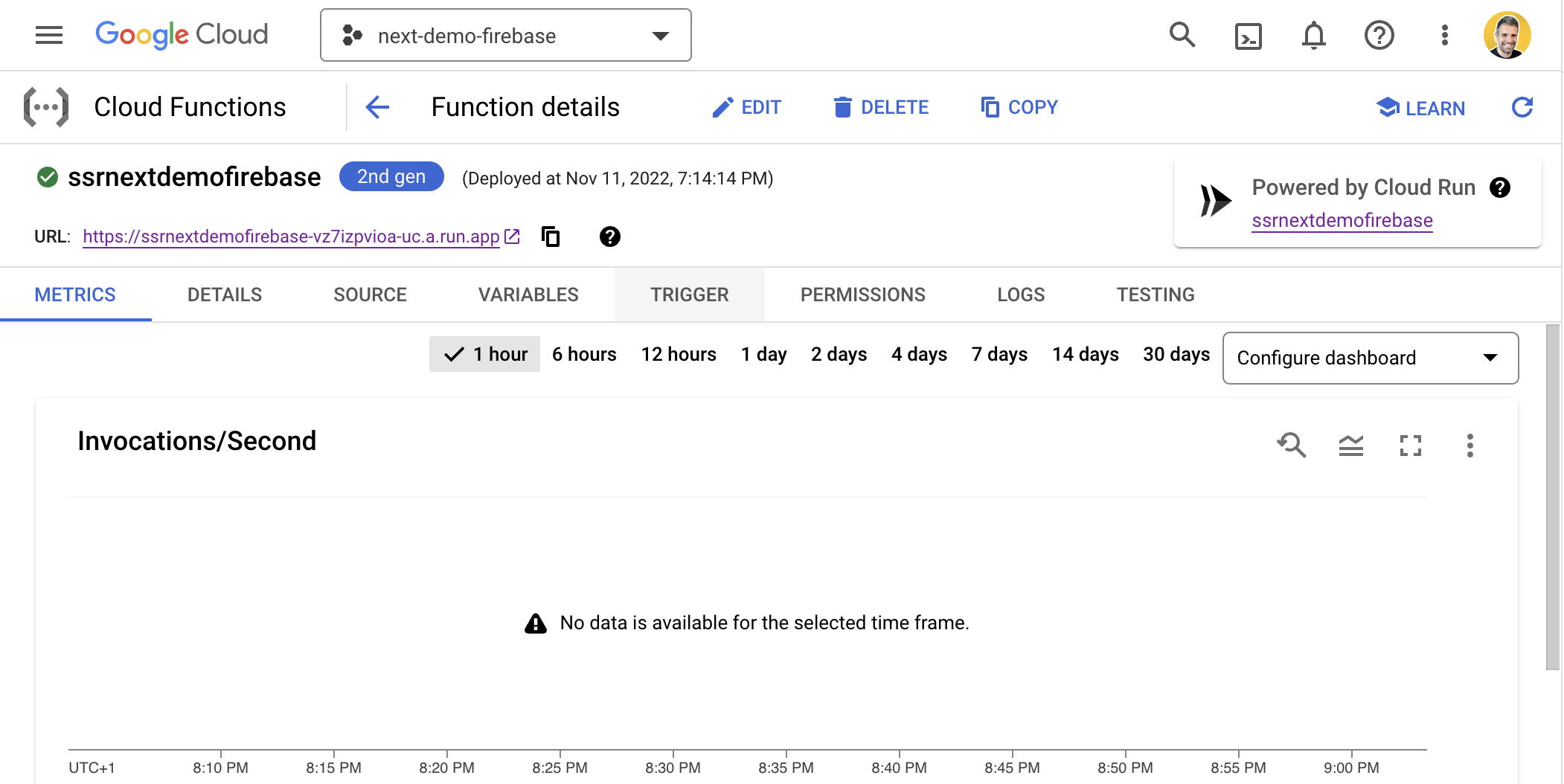
Task: Open the ssrnextdemofirebase run.app URL
Action: pos(291,237)
